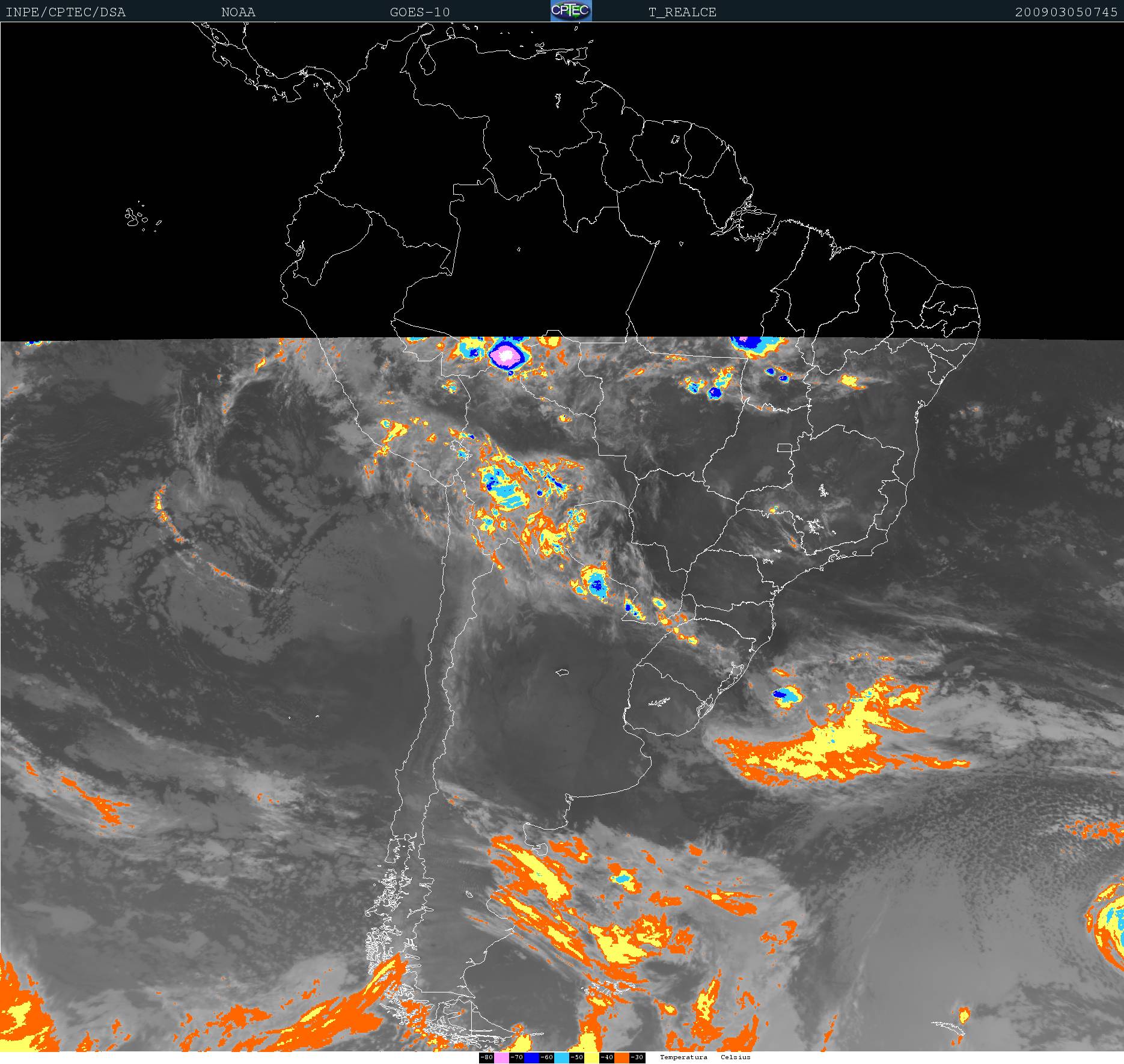Select the dark blue legend color box
This screenshot has width=1124, height=1064.
click(x=531, y=1058)
